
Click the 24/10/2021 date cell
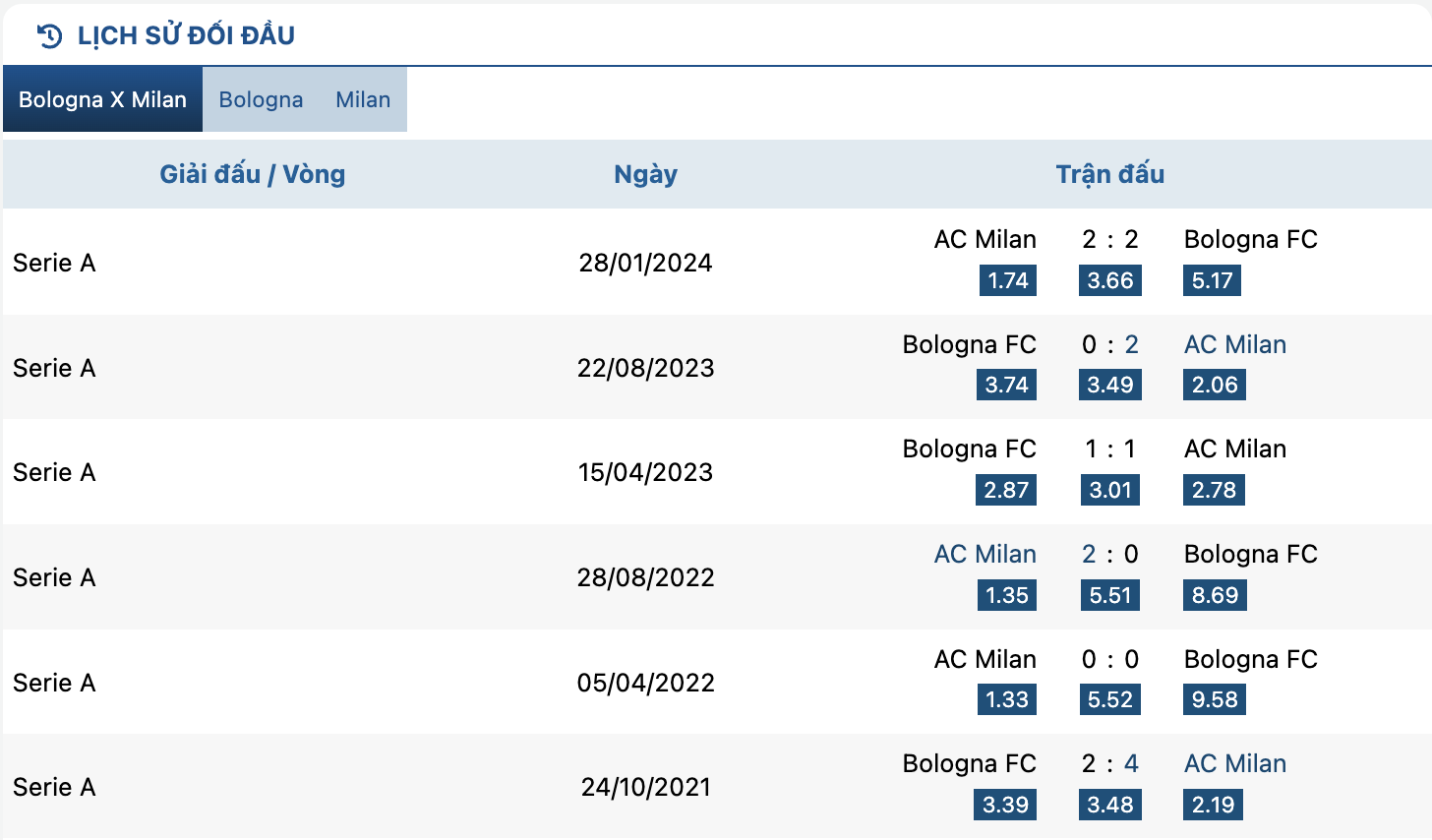645,787
